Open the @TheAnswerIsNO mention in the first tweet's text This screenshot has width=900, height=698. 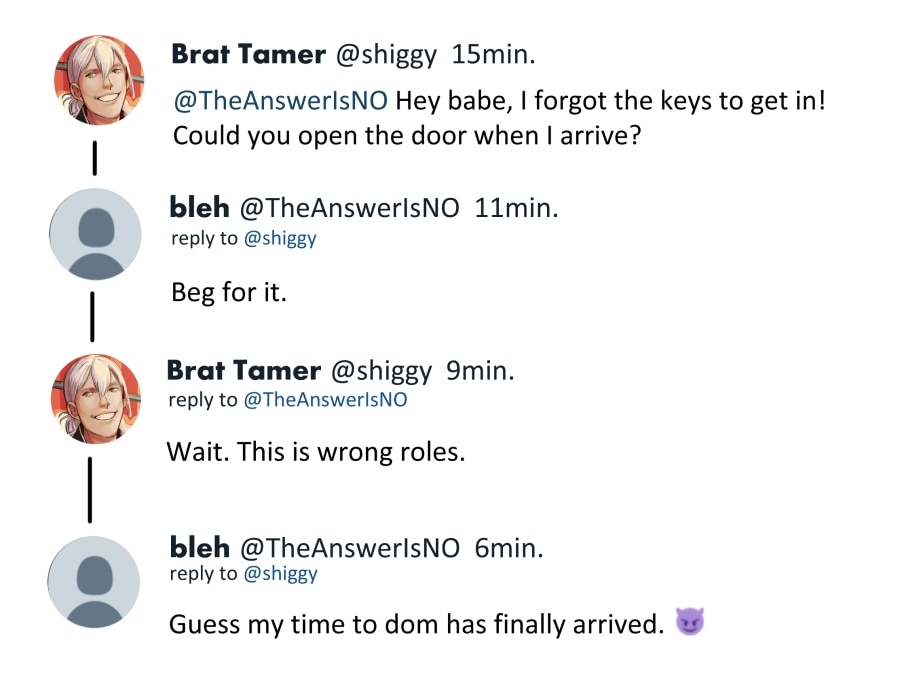pos(280,102)
